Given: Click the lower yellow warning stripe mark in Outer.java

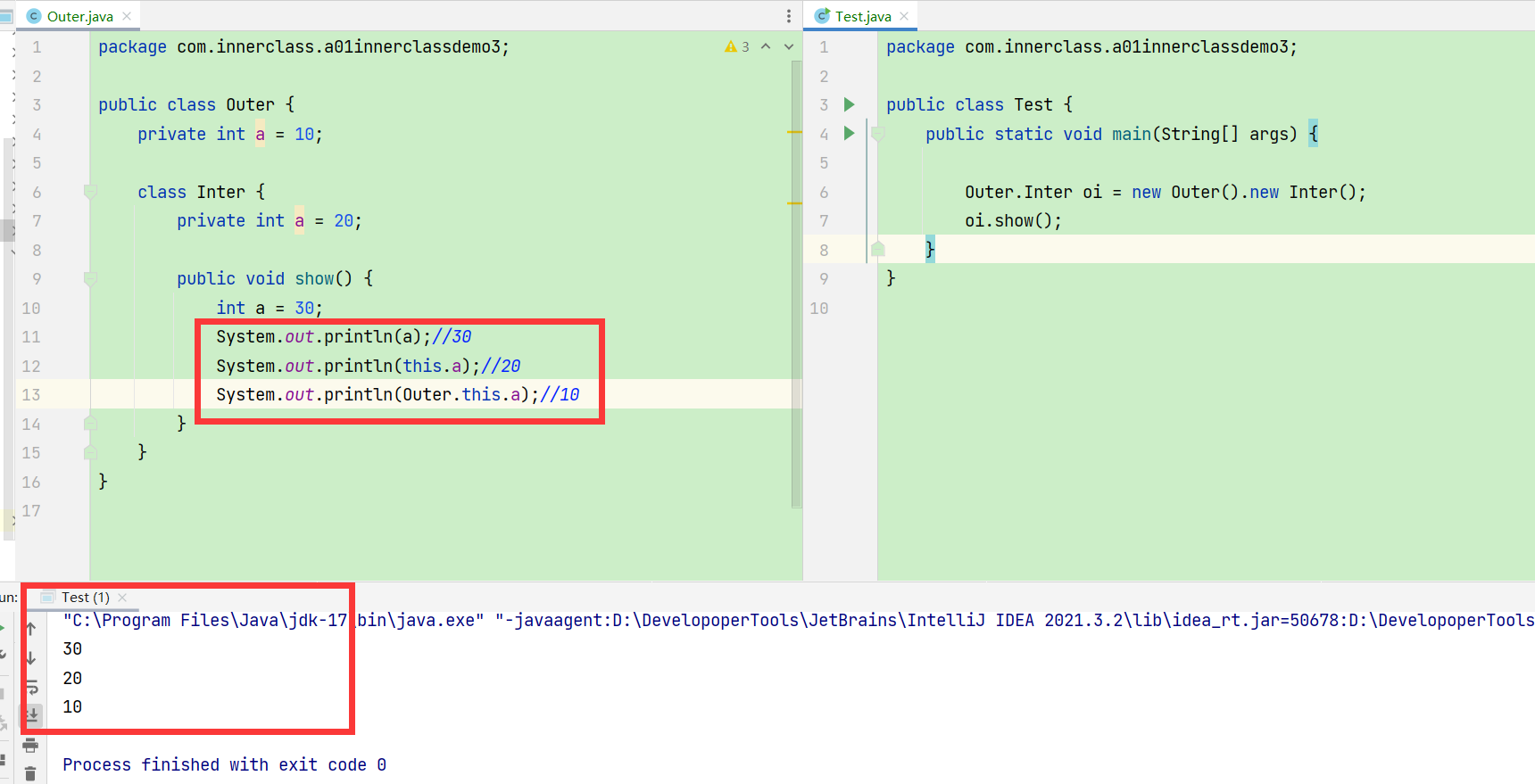Looking at the screenshot, I should (794, 203).
